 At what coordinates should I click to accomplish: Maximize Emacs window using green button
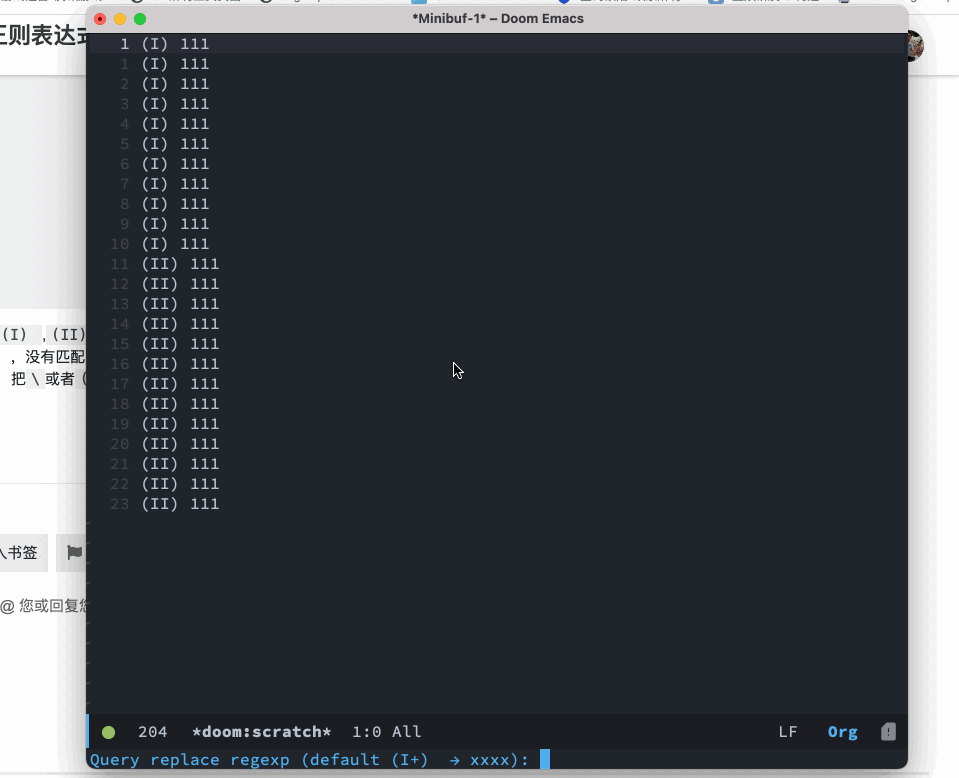coord(140,19)
